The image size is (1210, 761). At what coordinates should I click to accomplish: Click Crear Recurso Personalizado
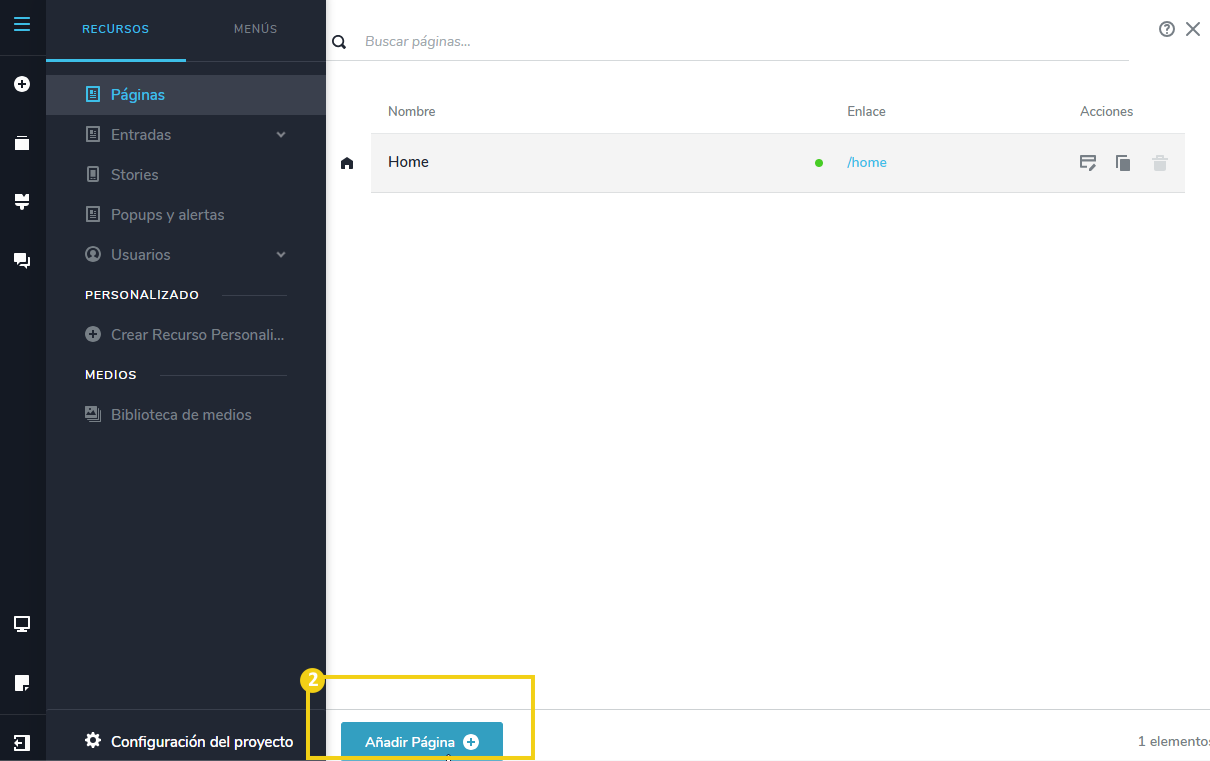(x=186, y=335)
